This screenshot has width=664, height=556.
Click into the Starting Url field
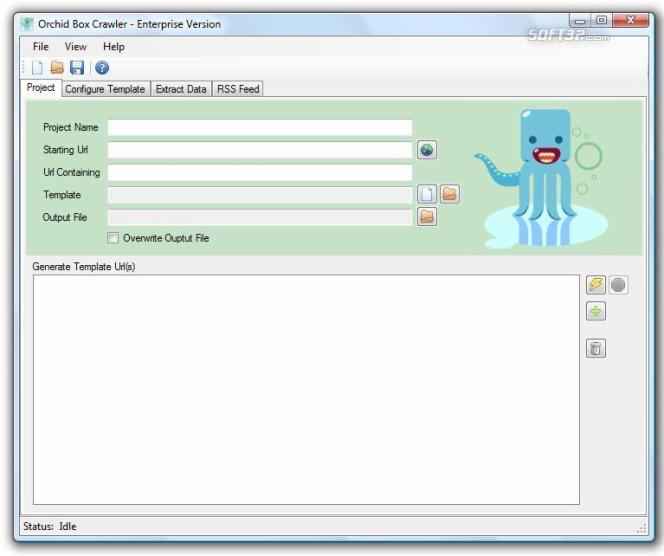tap(260, 150)
